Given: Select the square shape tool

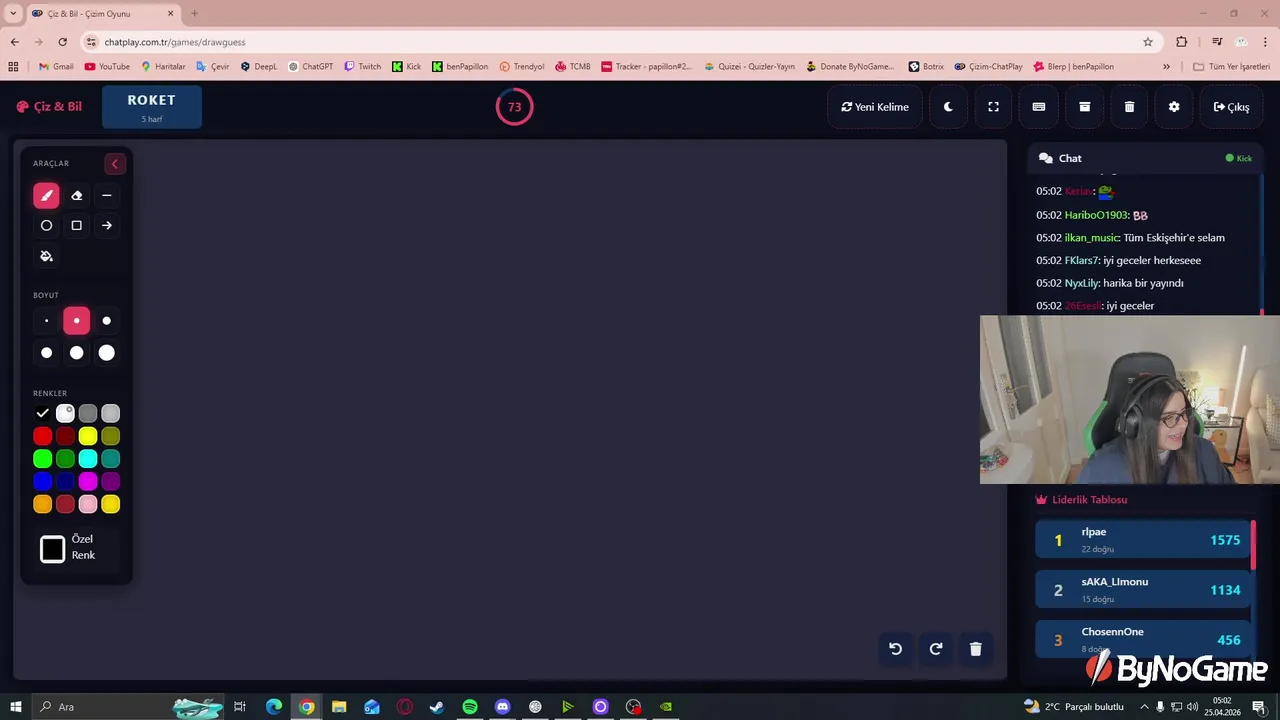Looking at the screenshot, I should pos(76,226).
